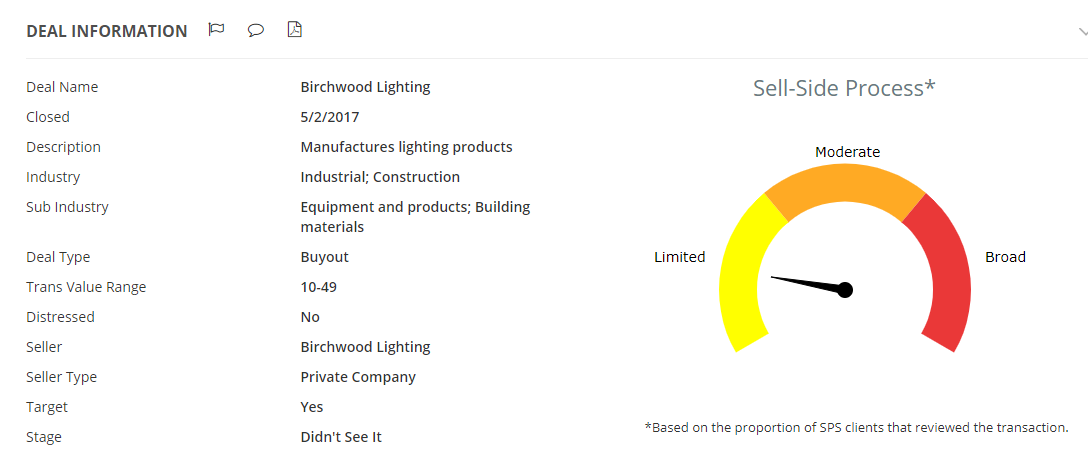1088x470 pixels.
Task: Click the Birchwood Lighting seller value
Action: click(x=365, y=347)
